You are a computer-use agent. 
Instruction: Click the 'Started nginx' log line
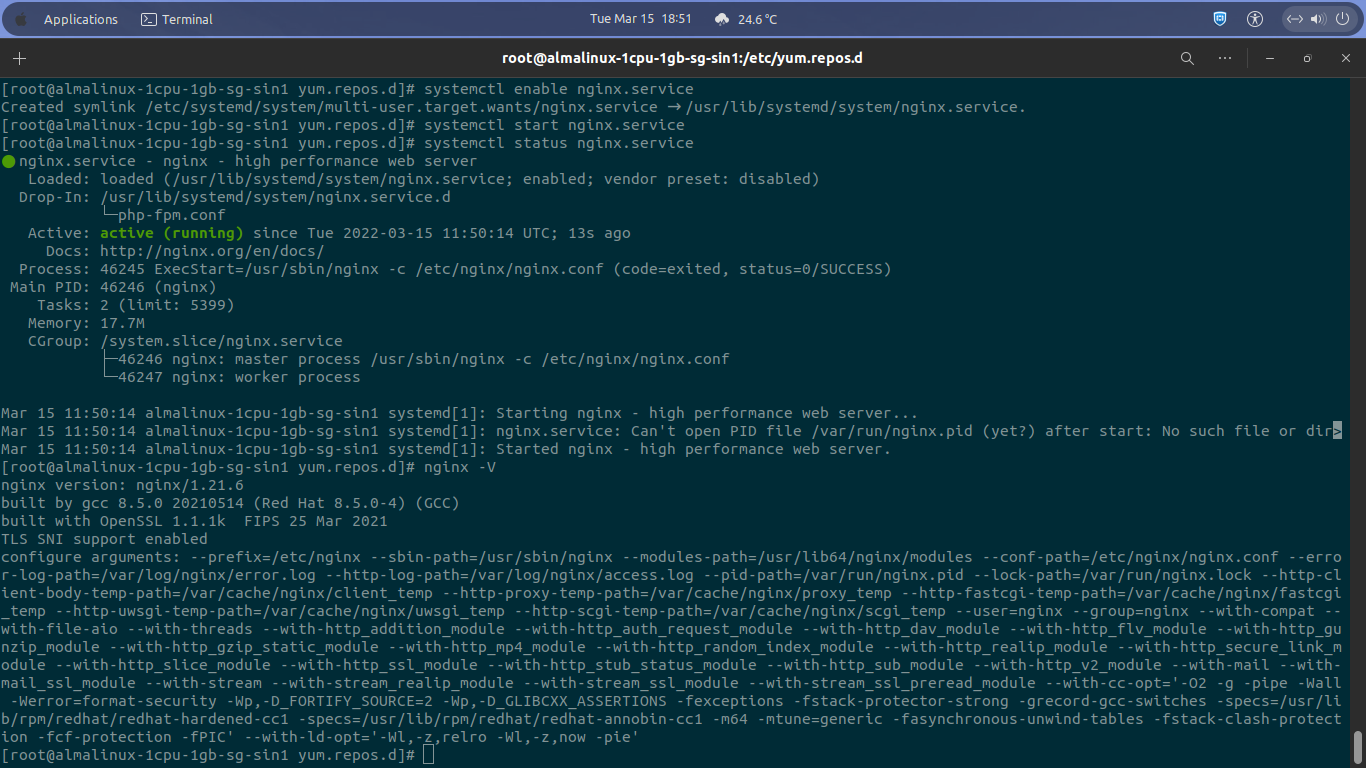[x=445, y=449]
